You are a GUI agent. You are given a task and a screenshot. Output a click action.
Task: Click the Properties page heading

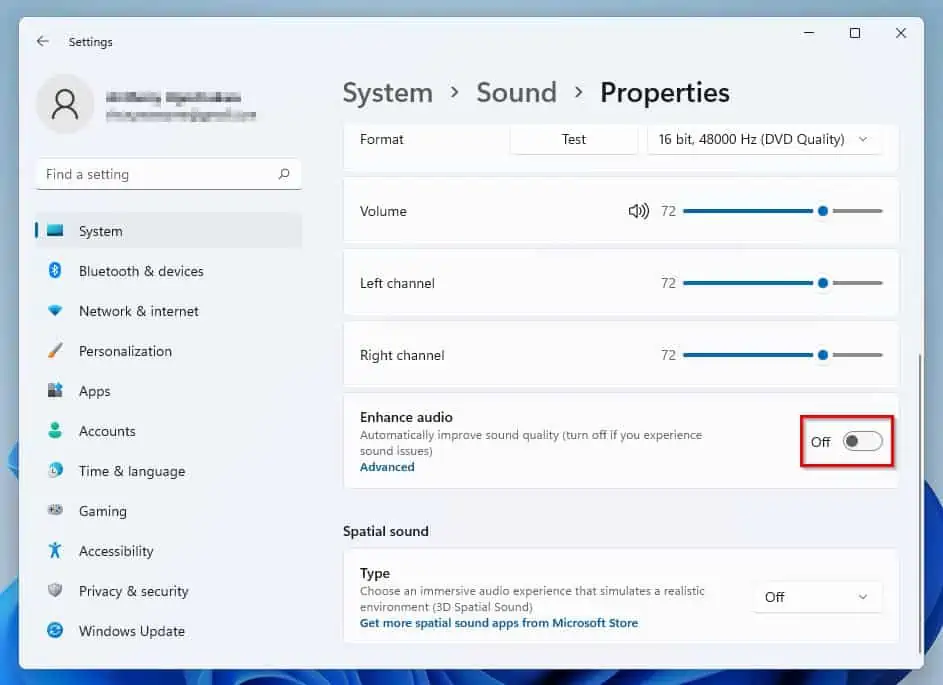(665, 93)
